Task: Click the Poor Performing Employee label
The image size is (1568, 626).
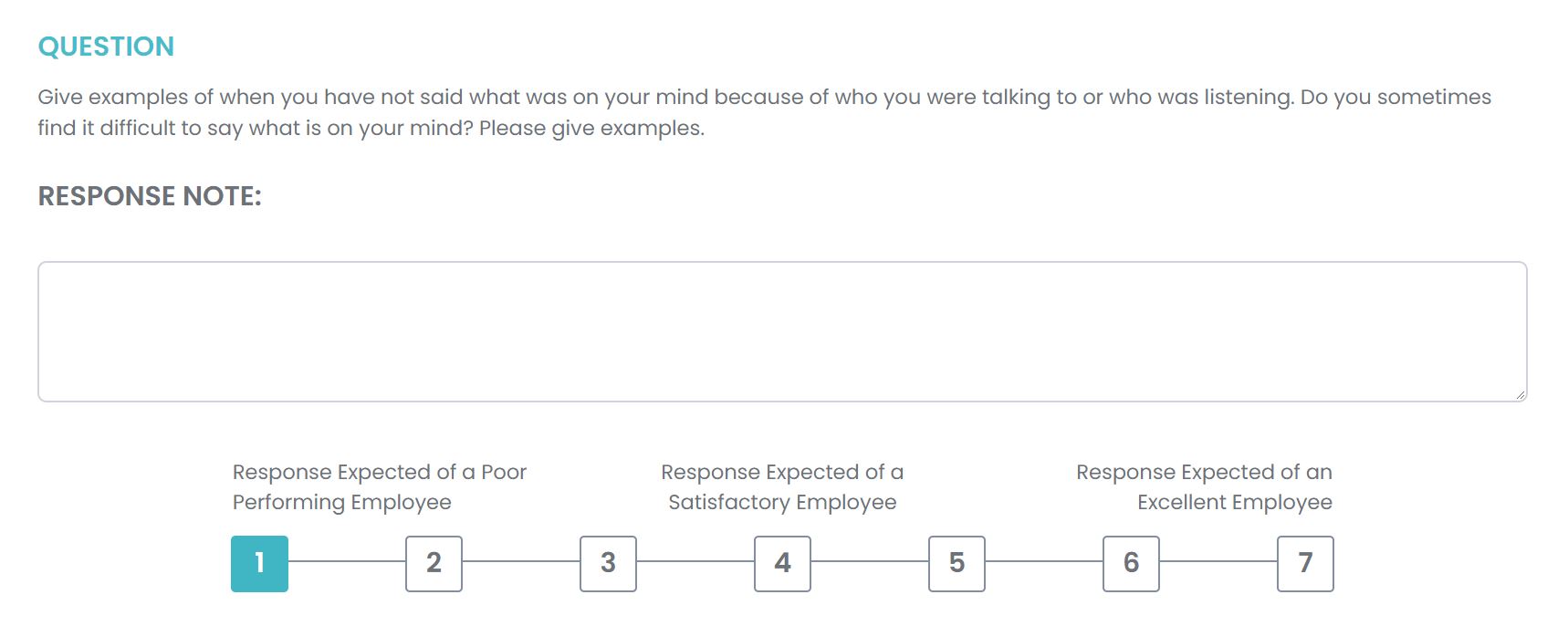Action: [379, 487]
